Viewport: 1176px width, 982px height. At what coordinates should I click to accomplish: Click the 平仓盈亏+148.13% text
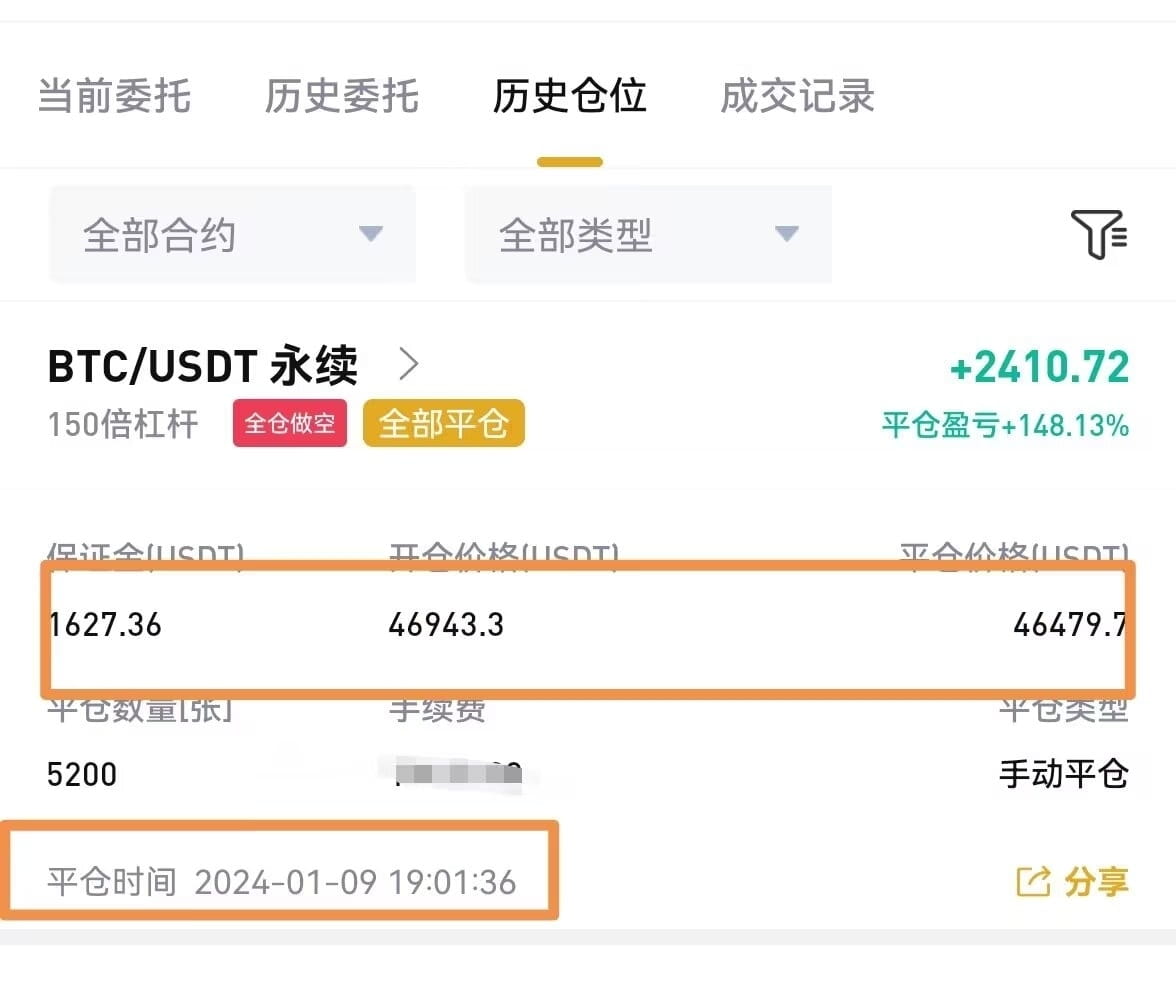click(1005, 425)
